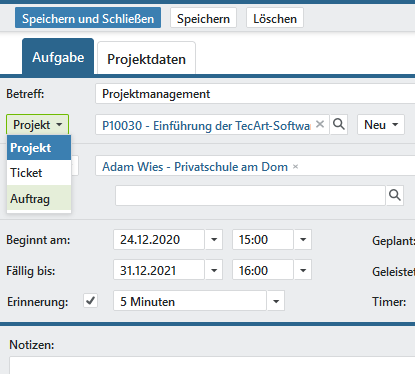The image size is (415, 374).
Task: Open due date 31.12.2021 calendar dropdown
Action: tap(214, 270)
